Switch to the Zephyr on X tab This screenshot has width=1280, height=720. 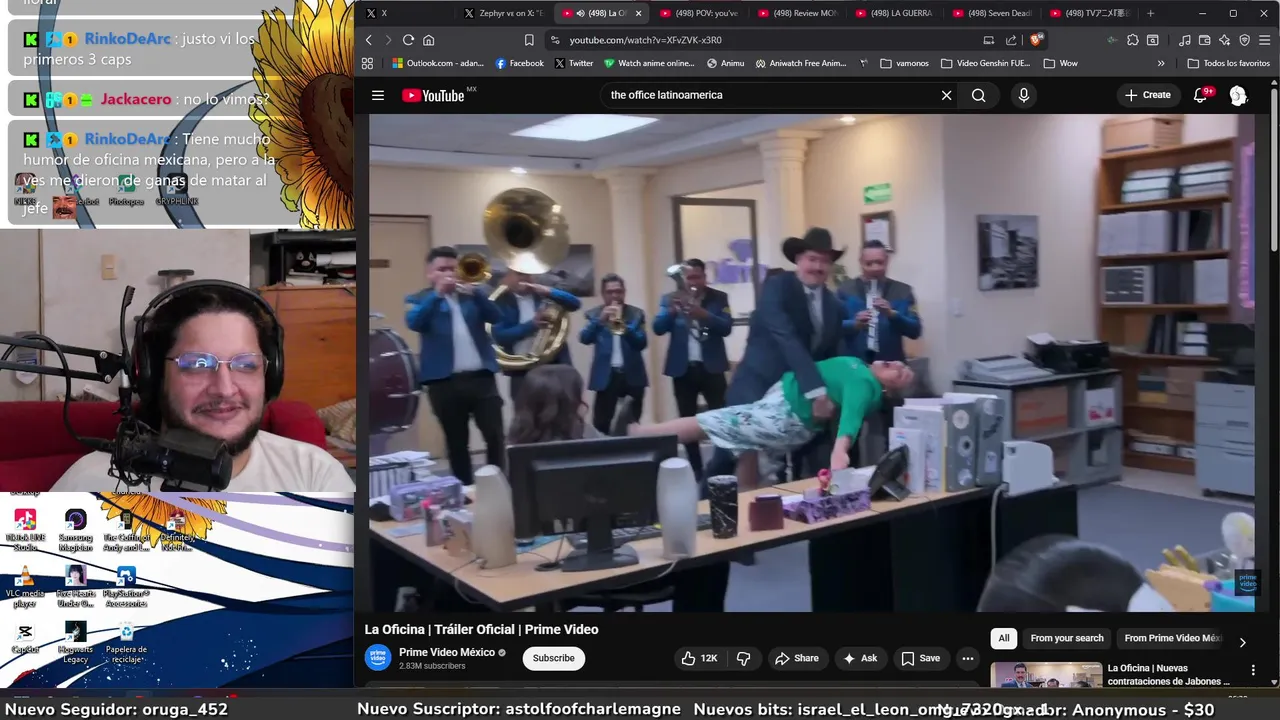click(504, 13)
